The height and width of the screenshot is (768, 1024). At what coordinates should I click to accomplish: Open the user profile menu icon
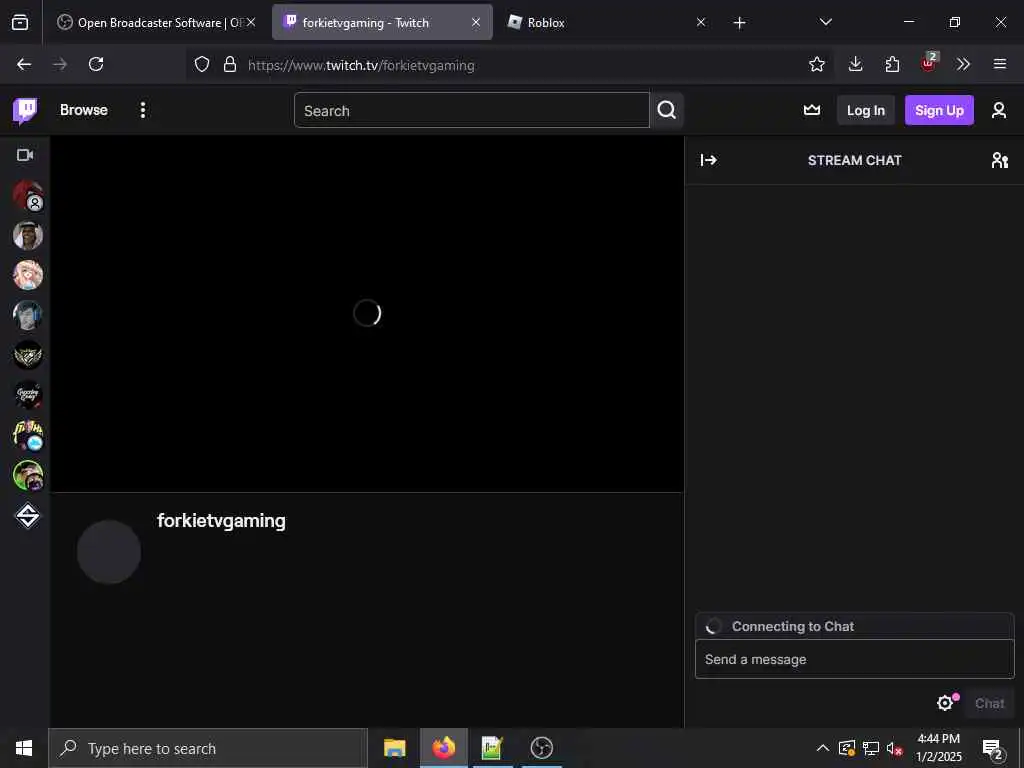pos(999,110)
